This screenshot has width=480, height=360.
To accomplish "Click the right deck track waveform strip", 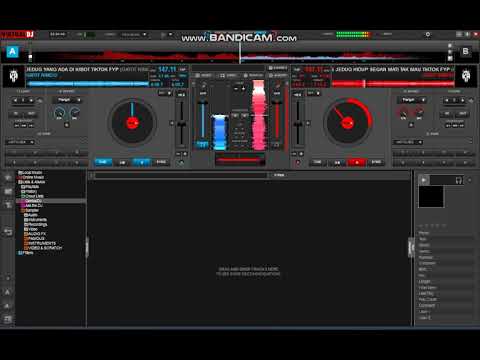I will 393,84.
